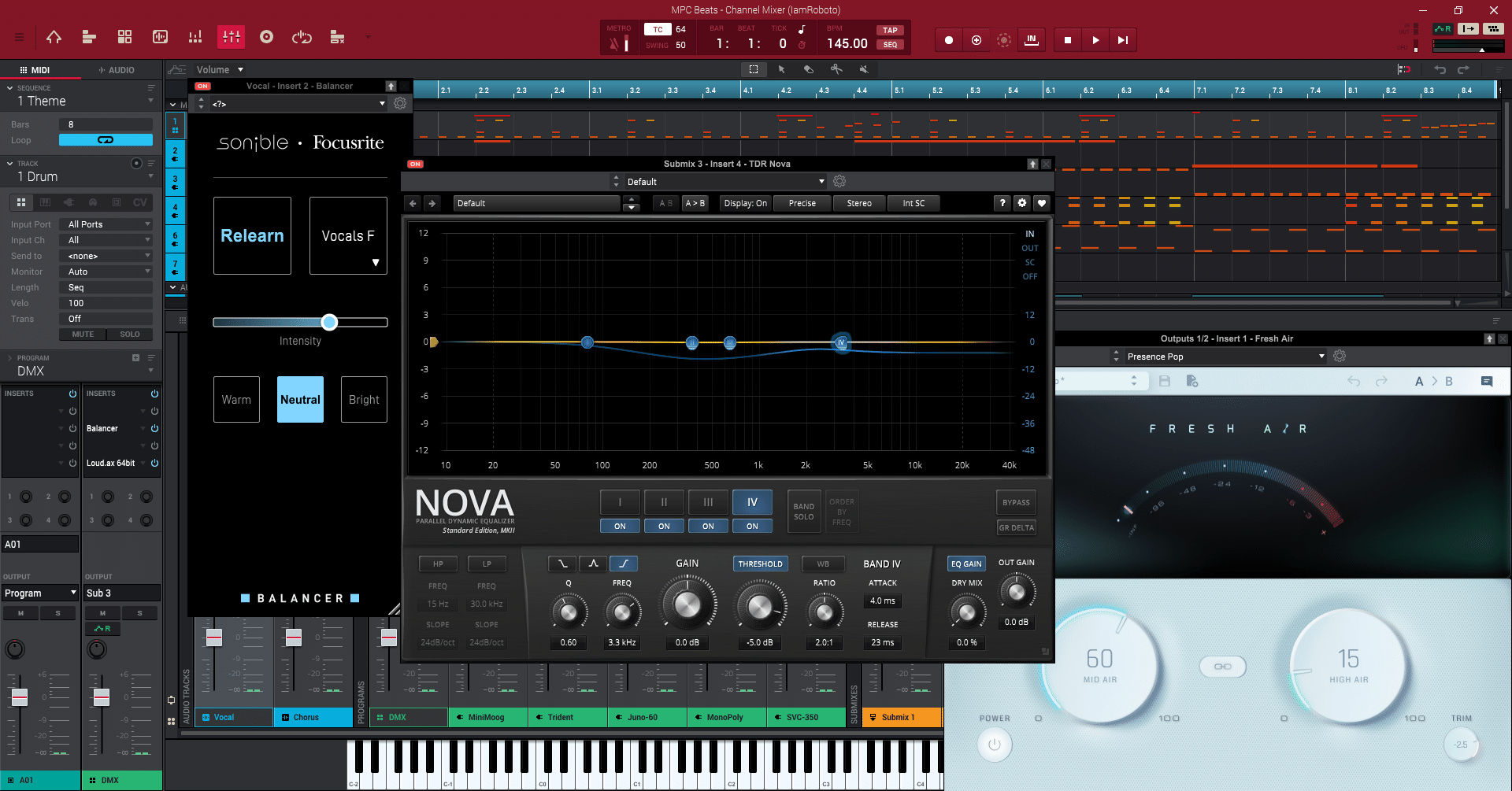Viewport: 1512px width, 791px height.
Task: Open the Volume automation dropdown
Action: [220, 69]
